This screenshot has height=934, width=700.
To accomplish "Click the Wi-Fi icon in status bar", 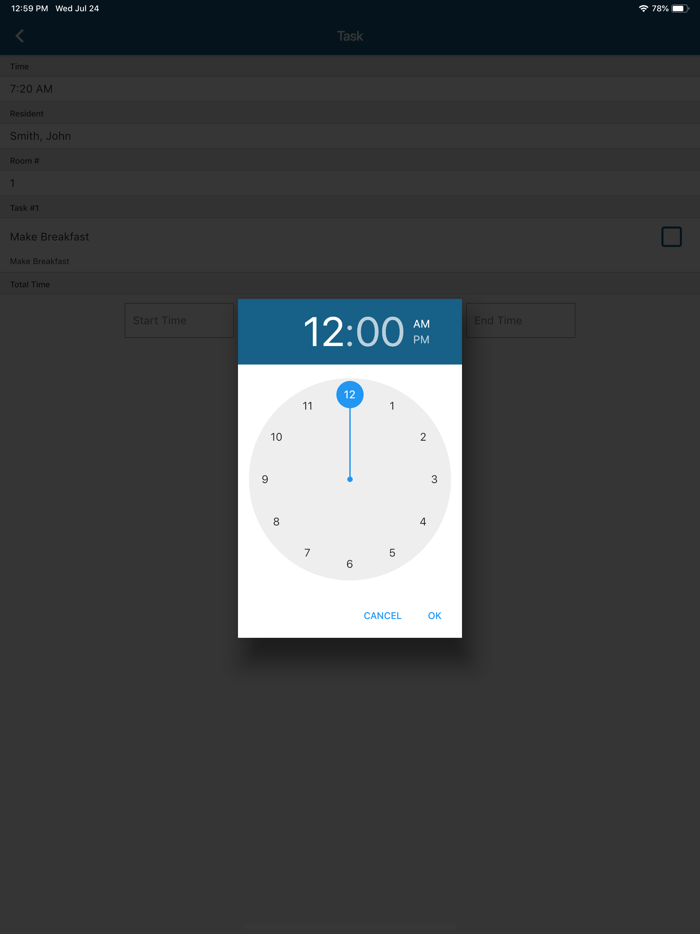I will click(x=643, y=8).
